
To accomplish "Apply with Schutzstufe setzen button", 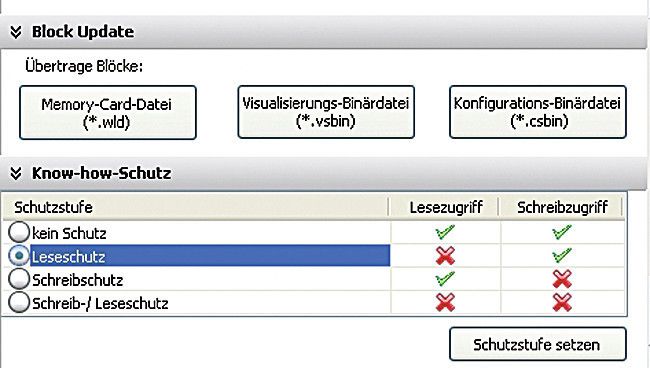I will point(538,344).
